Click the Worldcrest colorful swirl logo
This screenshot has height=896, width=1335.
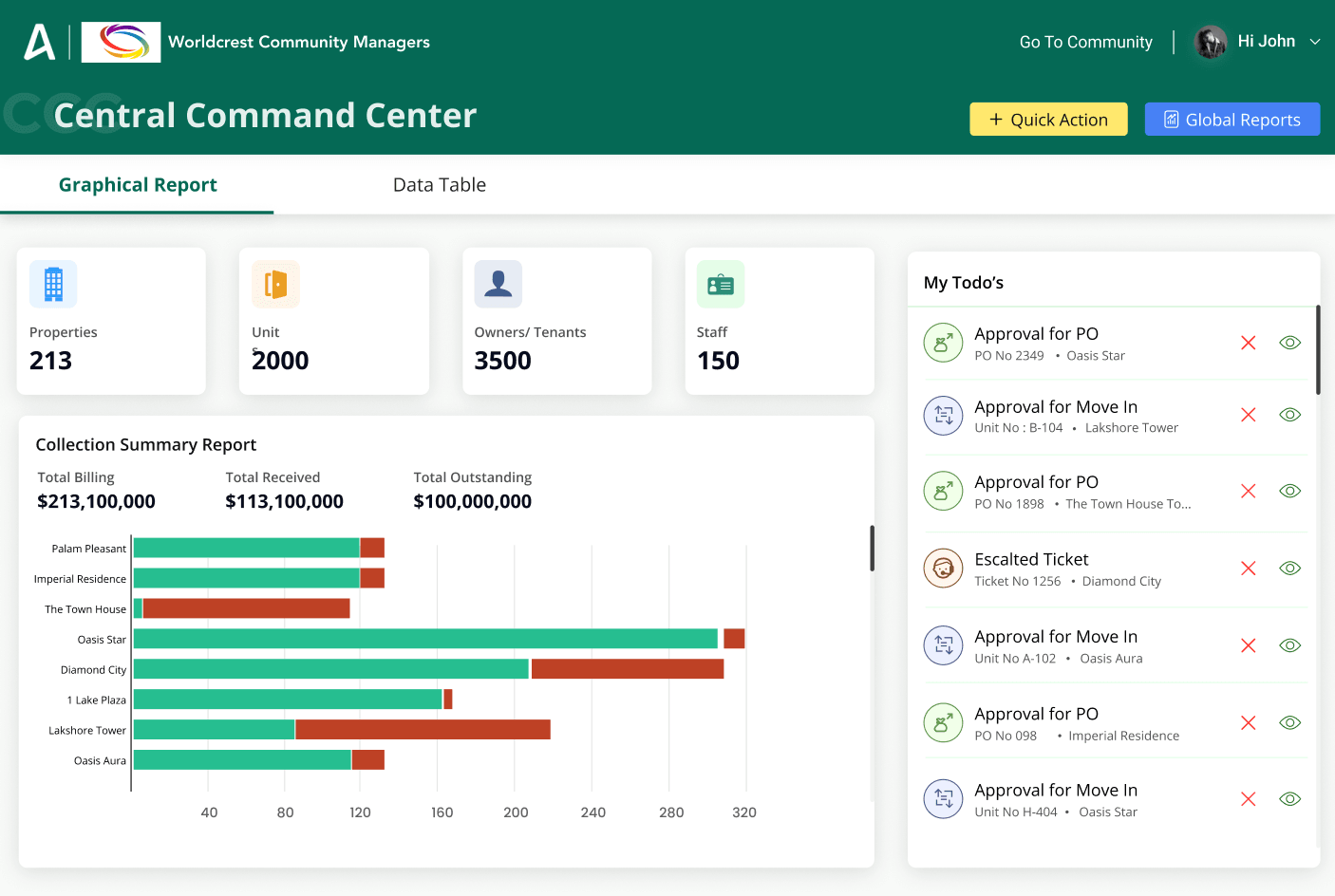[121, 42]
